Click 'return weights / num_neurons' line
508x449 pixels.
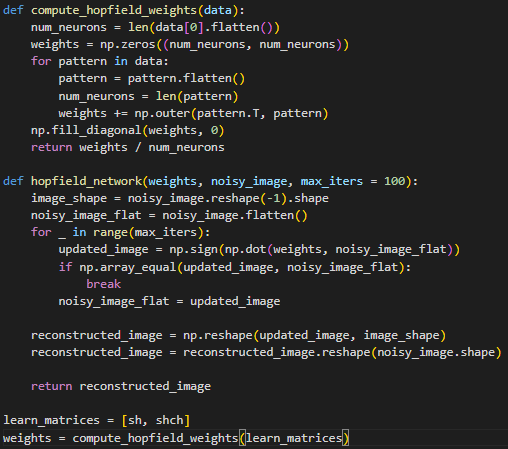(x=128, y=147)
